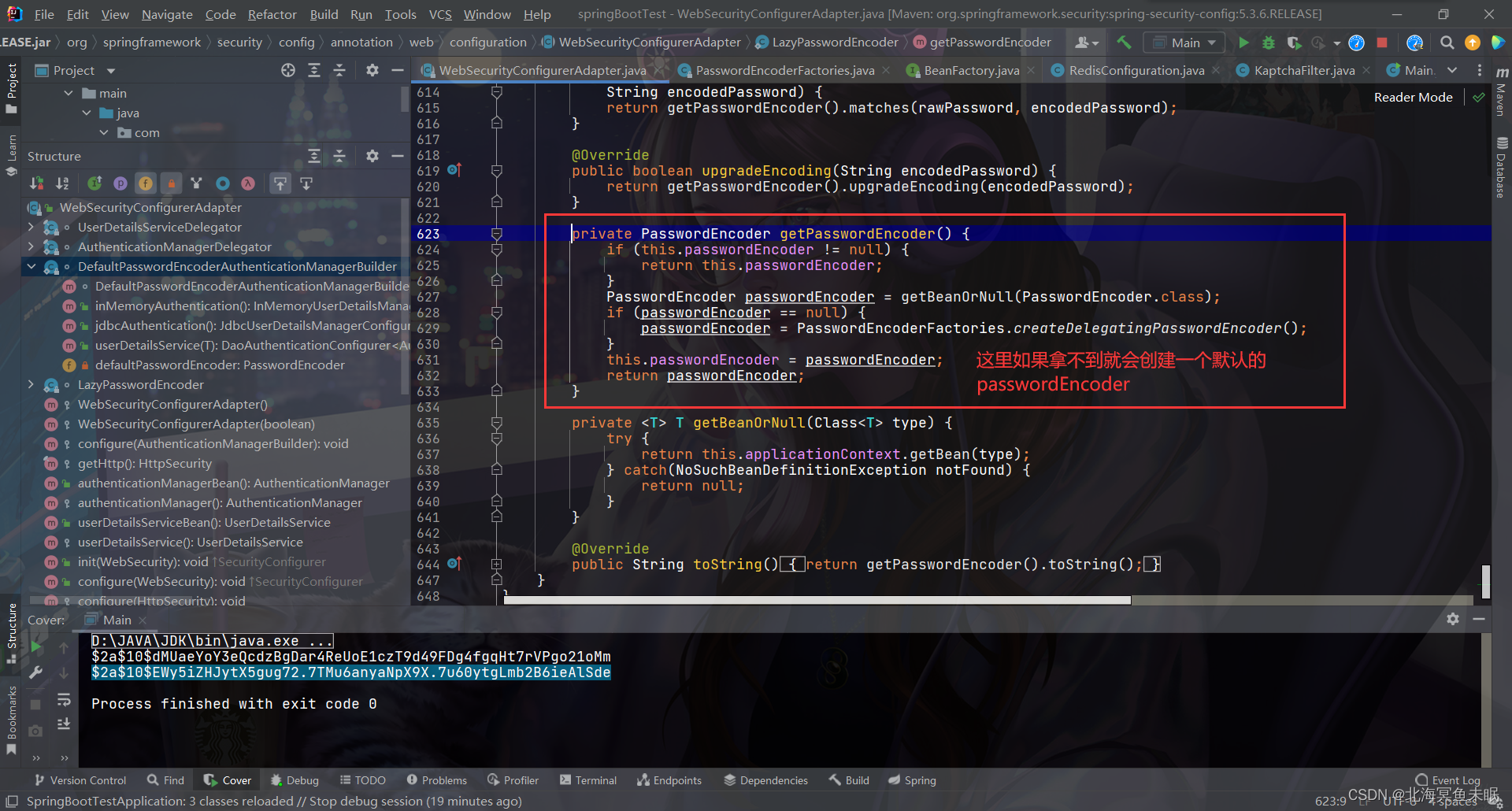The height and width of the screenshot is (811, 1512).
Task: Expand all in the Project panel
Action: (314, 70)
